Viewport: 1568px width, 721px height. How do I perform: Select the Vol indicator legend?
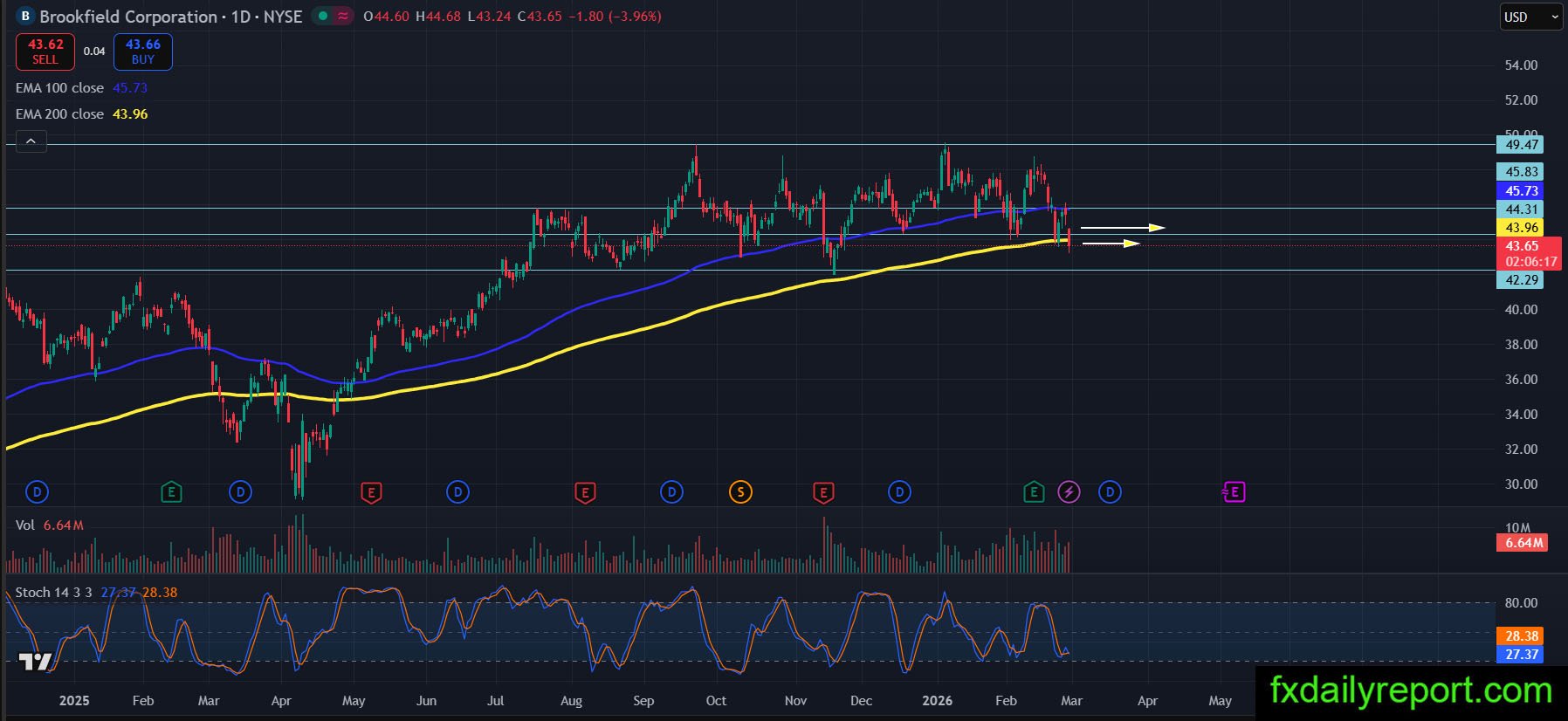[25, 525]
